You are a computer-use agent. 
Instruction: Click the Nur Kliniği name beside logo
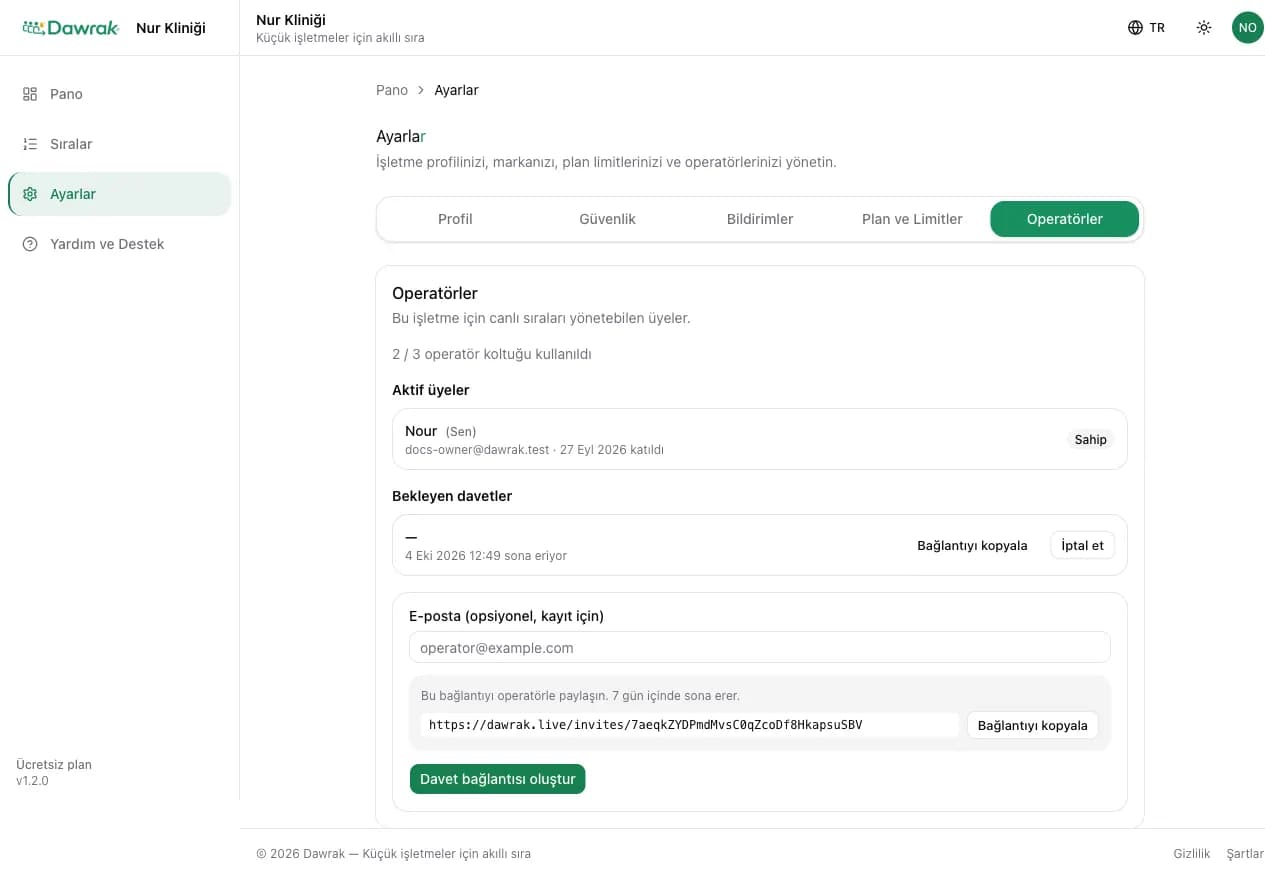click(171, 28)
